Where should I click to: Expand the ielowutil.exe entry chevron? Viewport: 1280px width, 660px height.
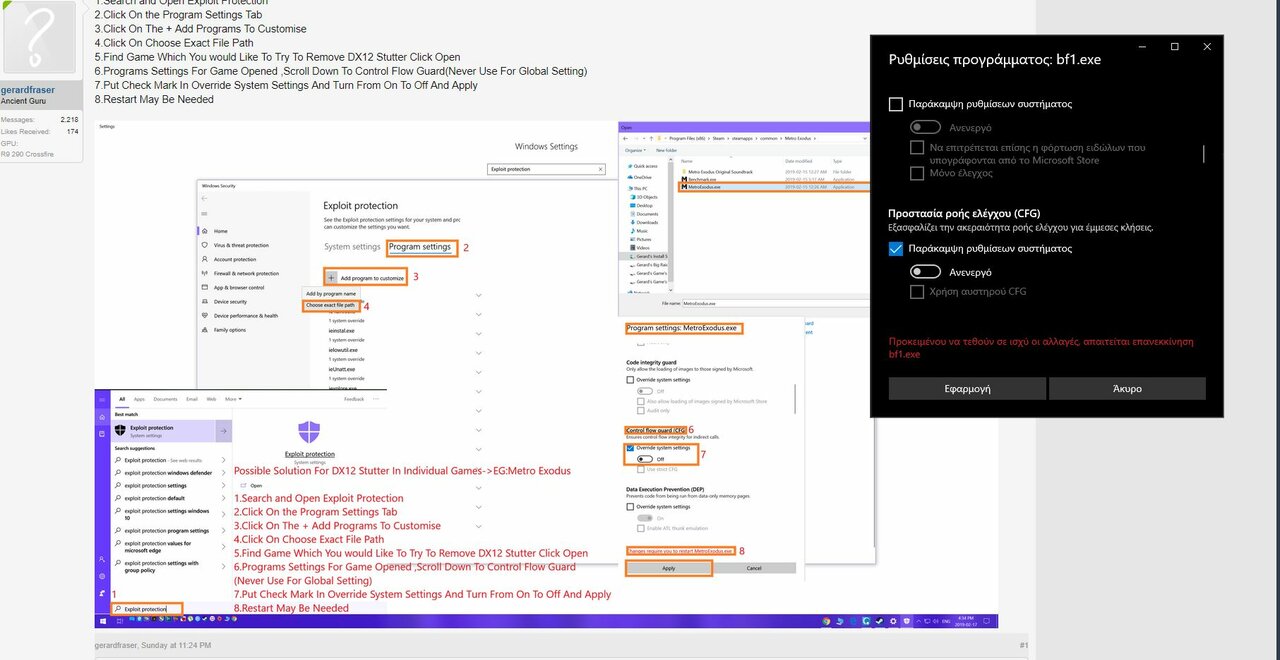point(479,355)
